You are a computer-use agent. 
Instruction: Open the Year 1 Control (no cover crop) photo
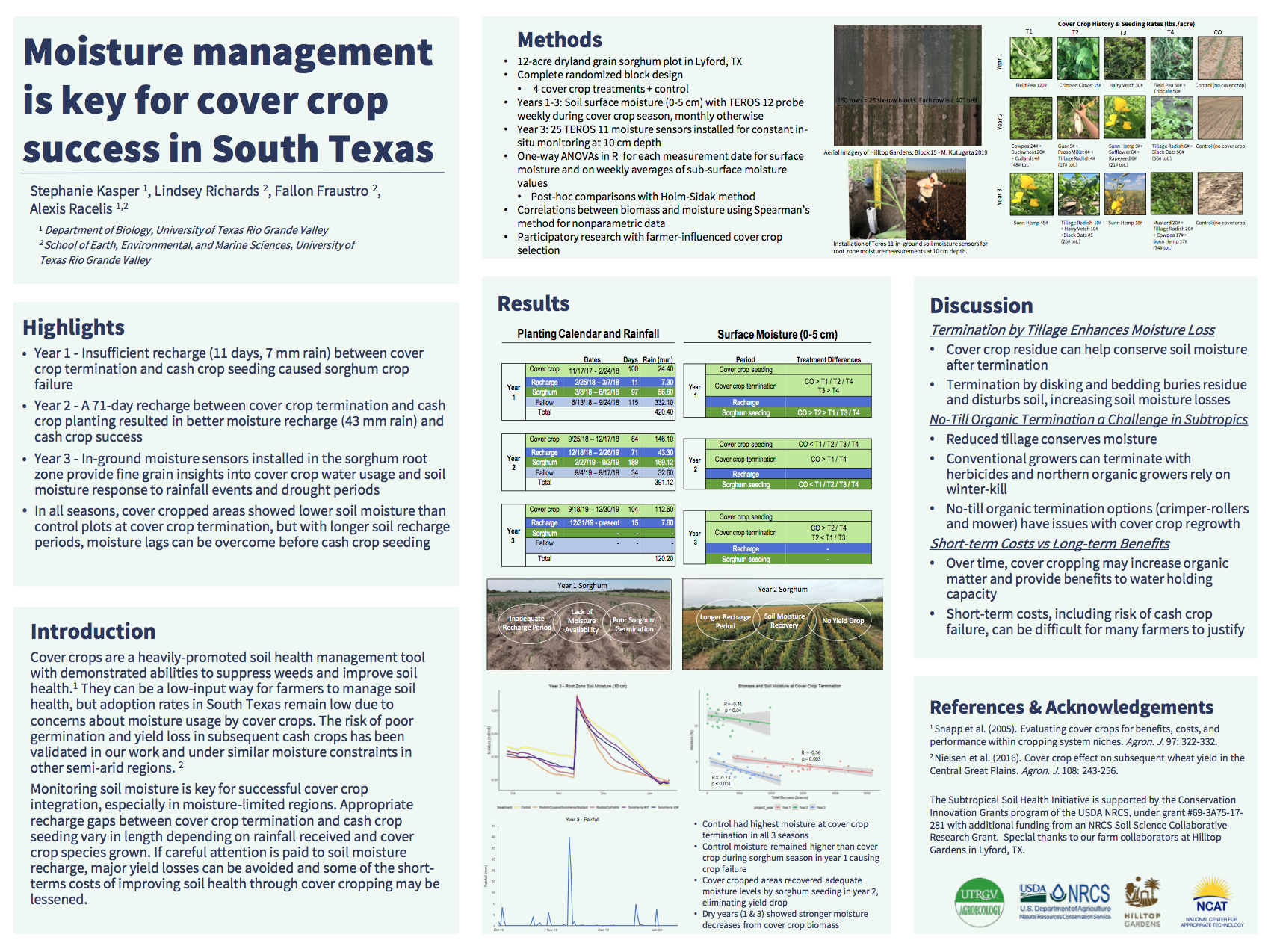point(1220,58)
